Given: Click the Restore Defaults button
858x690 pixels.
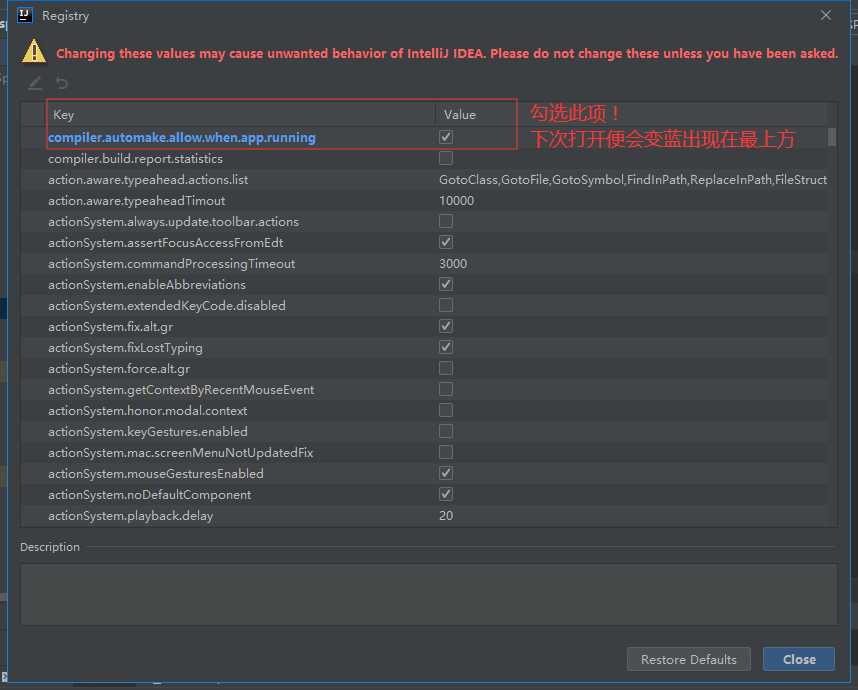Looking at the screenshot, I should [x=688, y=659].
